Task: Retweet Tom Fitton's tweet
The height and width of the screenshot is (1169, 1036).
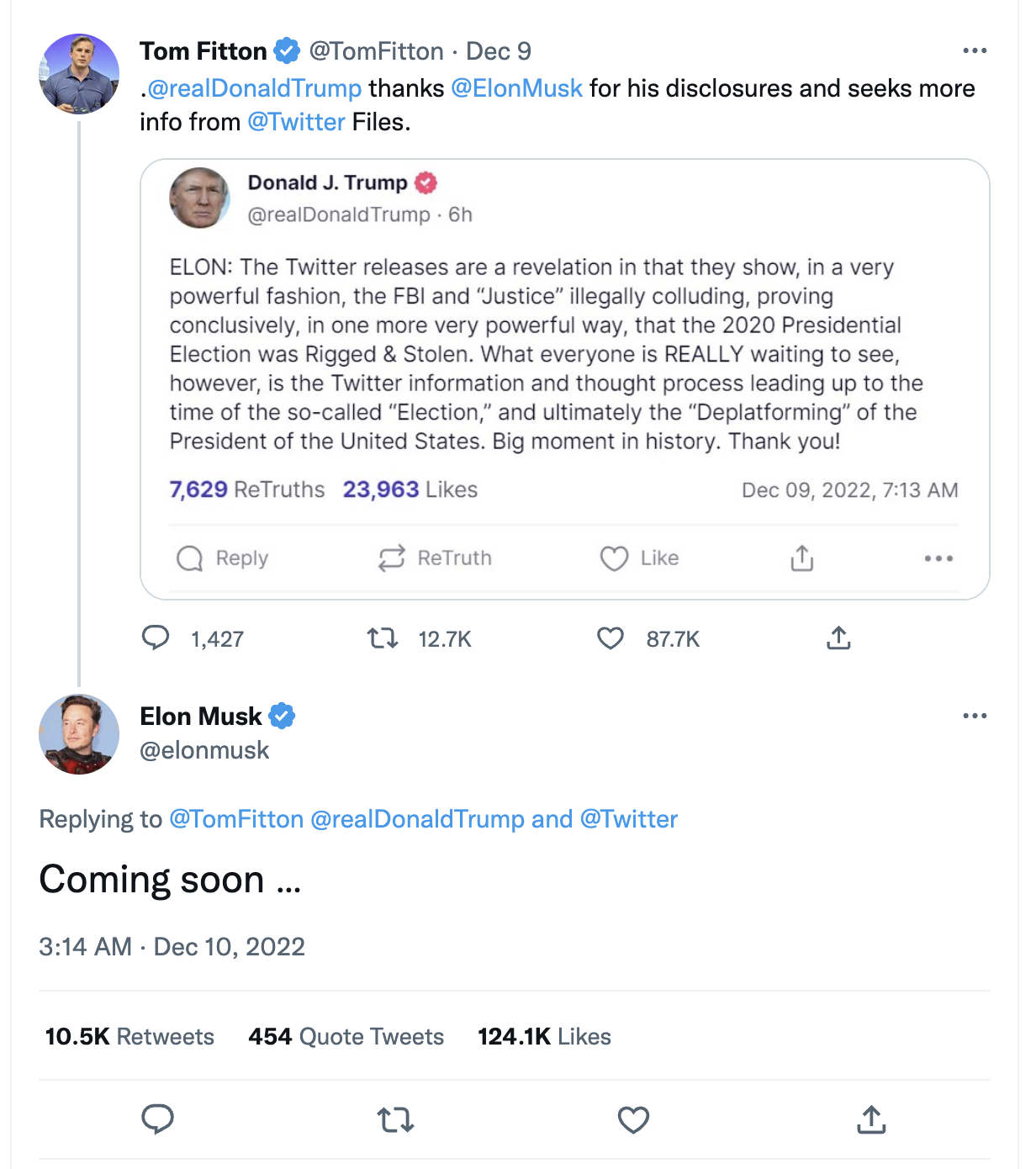Action: pos(383,639)
